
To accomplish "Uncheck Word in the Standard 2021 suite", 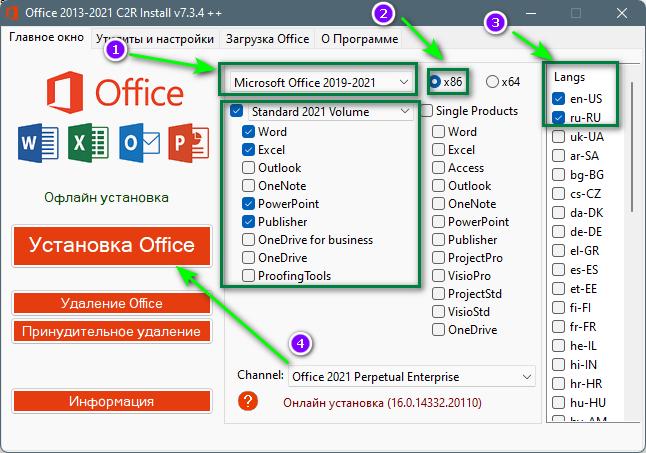I will coord(248,132).
